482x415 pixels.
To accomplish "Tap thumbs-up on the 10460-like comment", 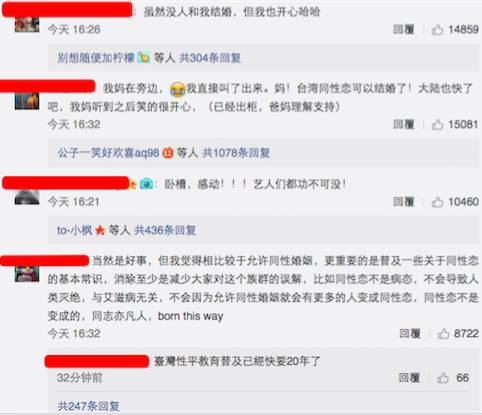I will (x=437, y=202).
